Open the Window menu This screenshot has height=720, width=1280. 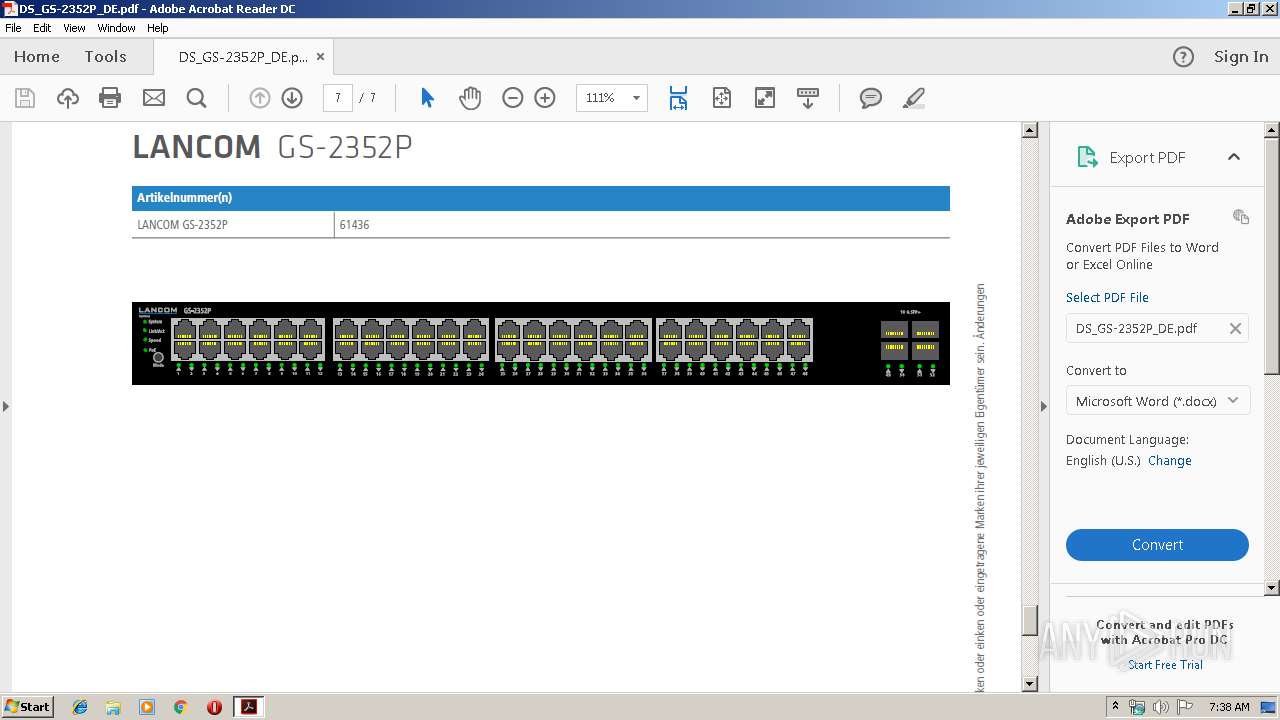(x=116, y=28)
